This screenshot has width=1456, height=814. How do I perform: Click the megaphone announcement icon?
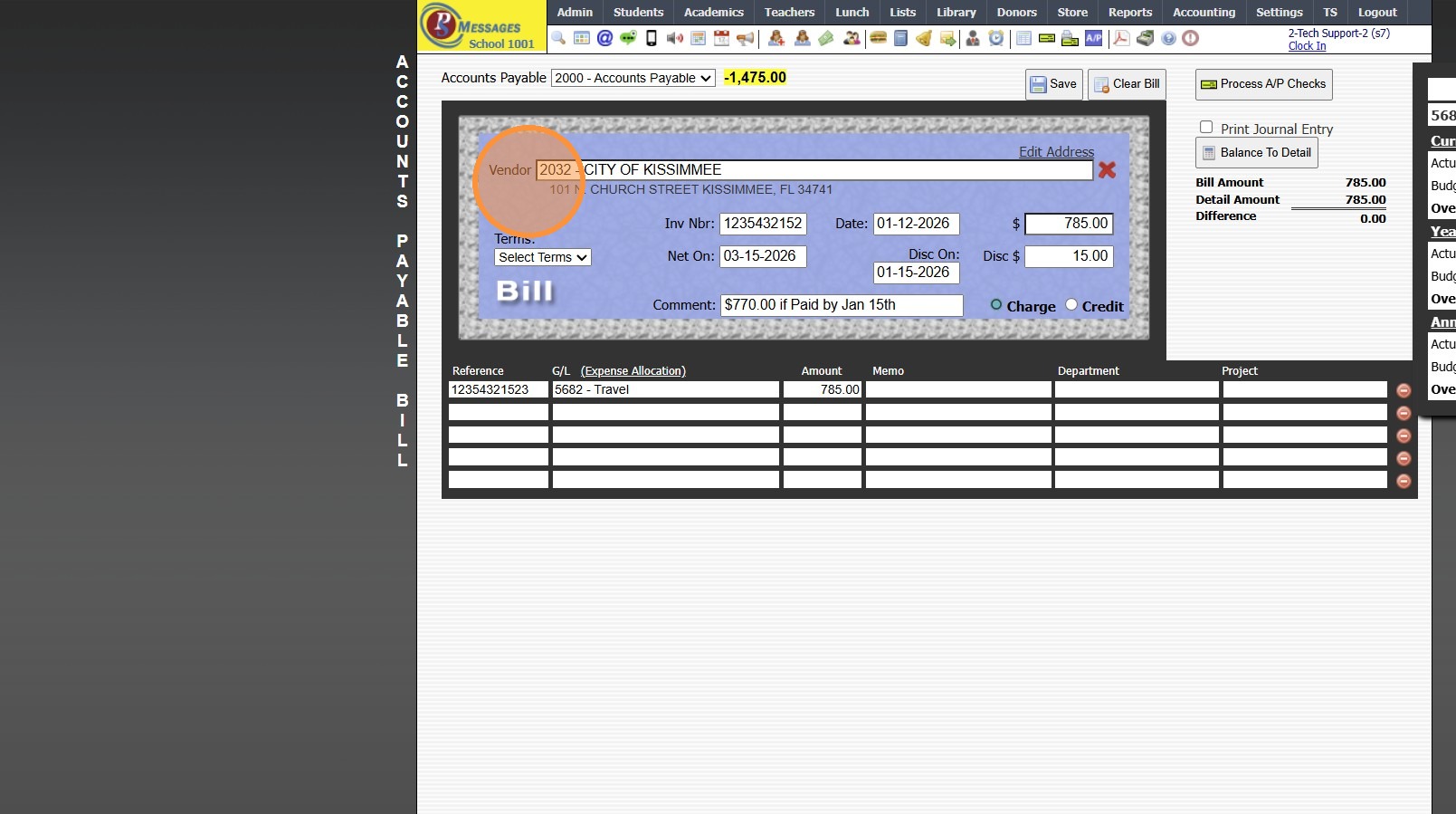click(x=745, y=38)
